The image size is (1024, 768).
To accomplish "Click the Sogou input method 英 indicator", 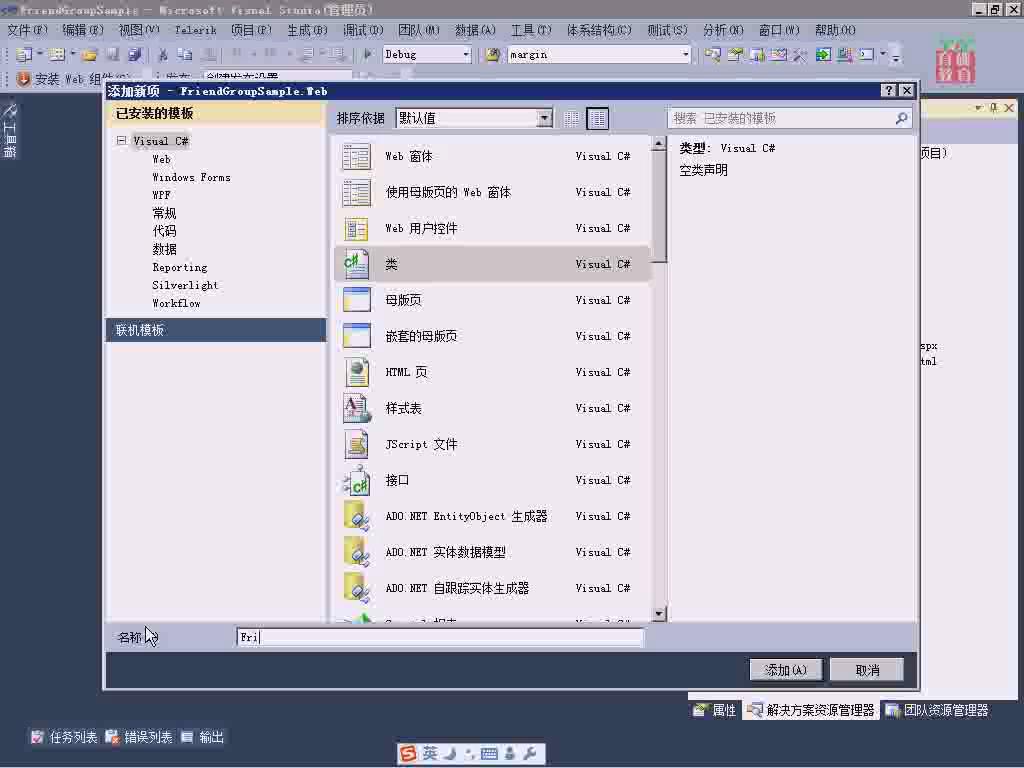I will [430, 753].
